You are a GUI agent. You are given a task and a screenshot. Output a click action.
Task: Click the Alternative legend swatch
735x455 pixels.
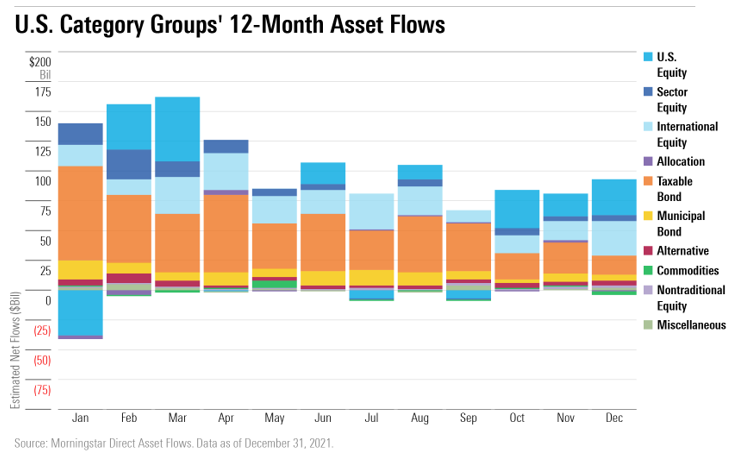coord(647,251)
